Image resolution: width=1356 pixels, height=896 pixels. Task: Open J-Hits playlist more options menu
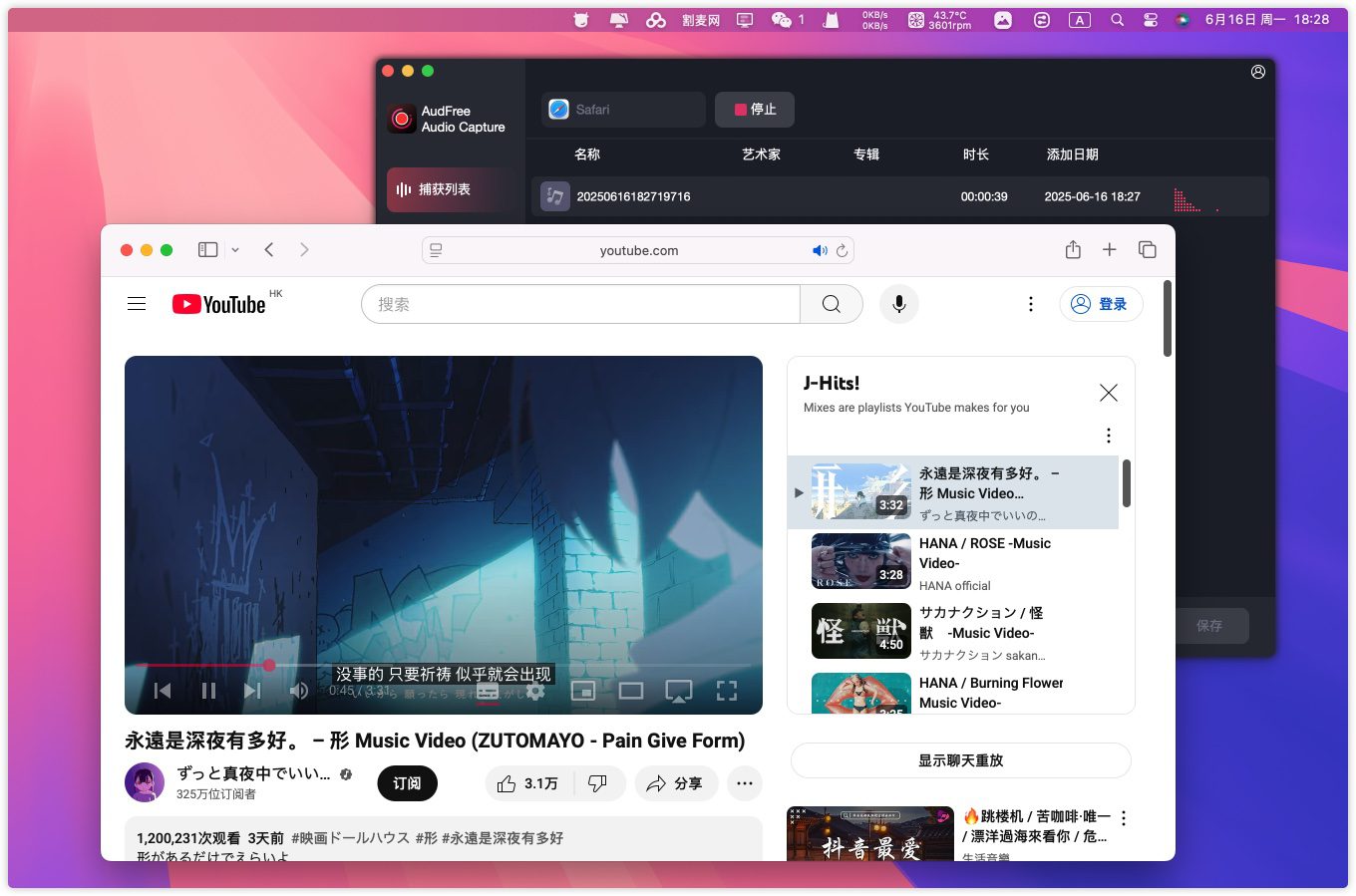tap(1108, 436)
